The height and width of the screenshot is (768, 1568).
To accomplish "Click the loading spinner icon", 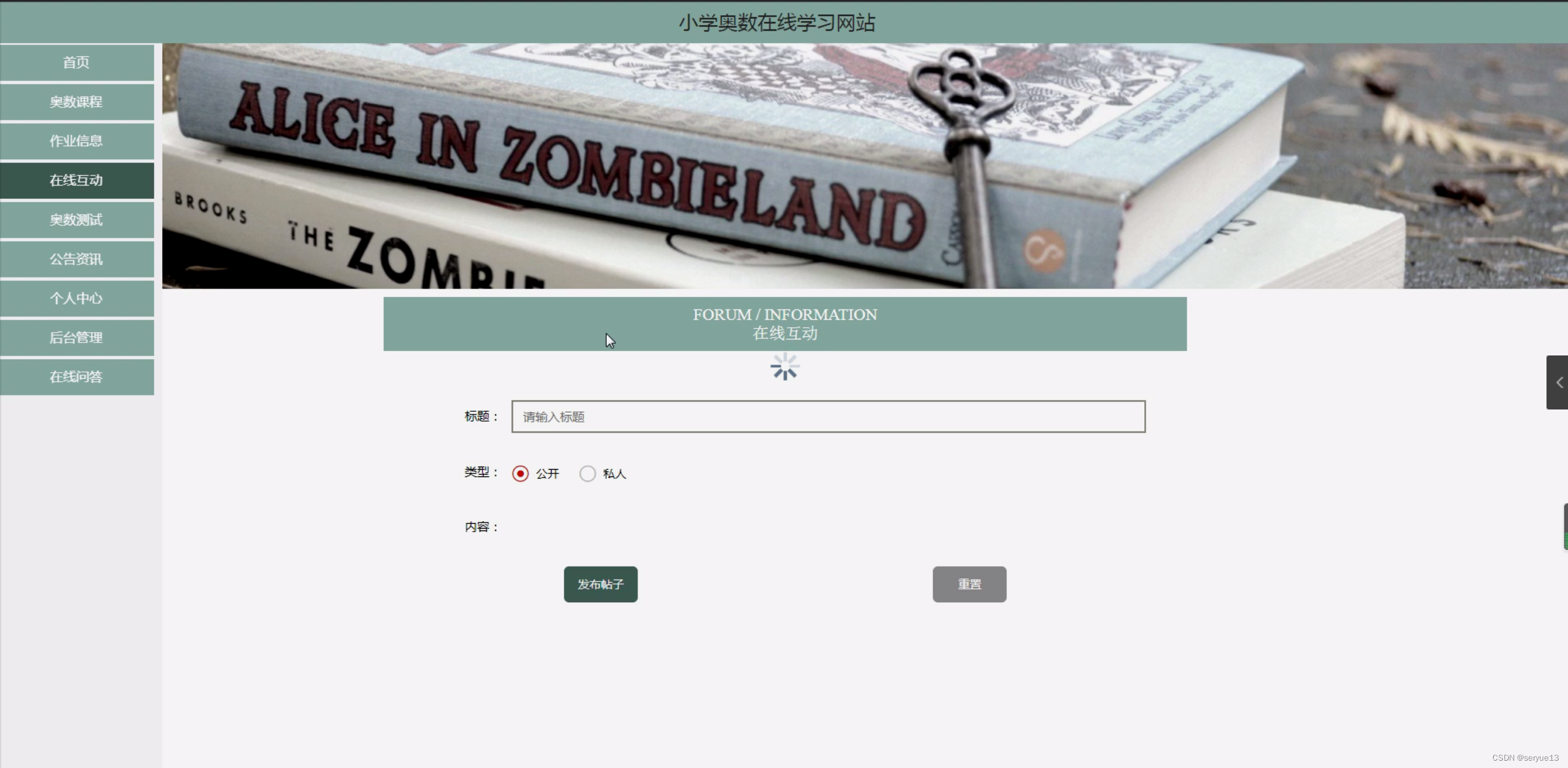I will (784, 367).
